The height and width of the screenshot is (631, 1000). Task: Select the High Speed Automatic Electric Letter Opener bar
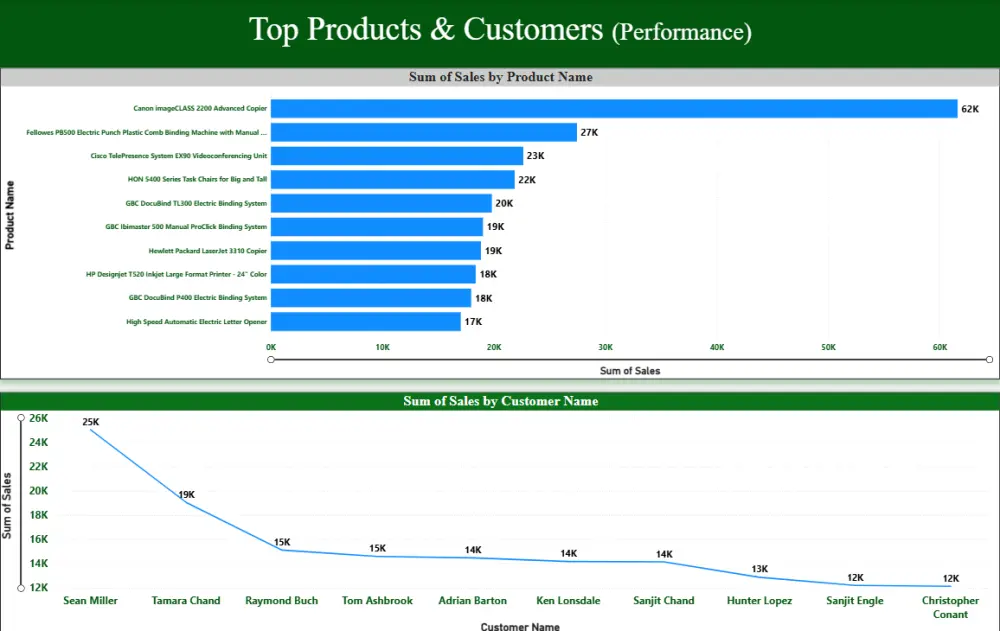pyautogui.click(x=365, y=321)
